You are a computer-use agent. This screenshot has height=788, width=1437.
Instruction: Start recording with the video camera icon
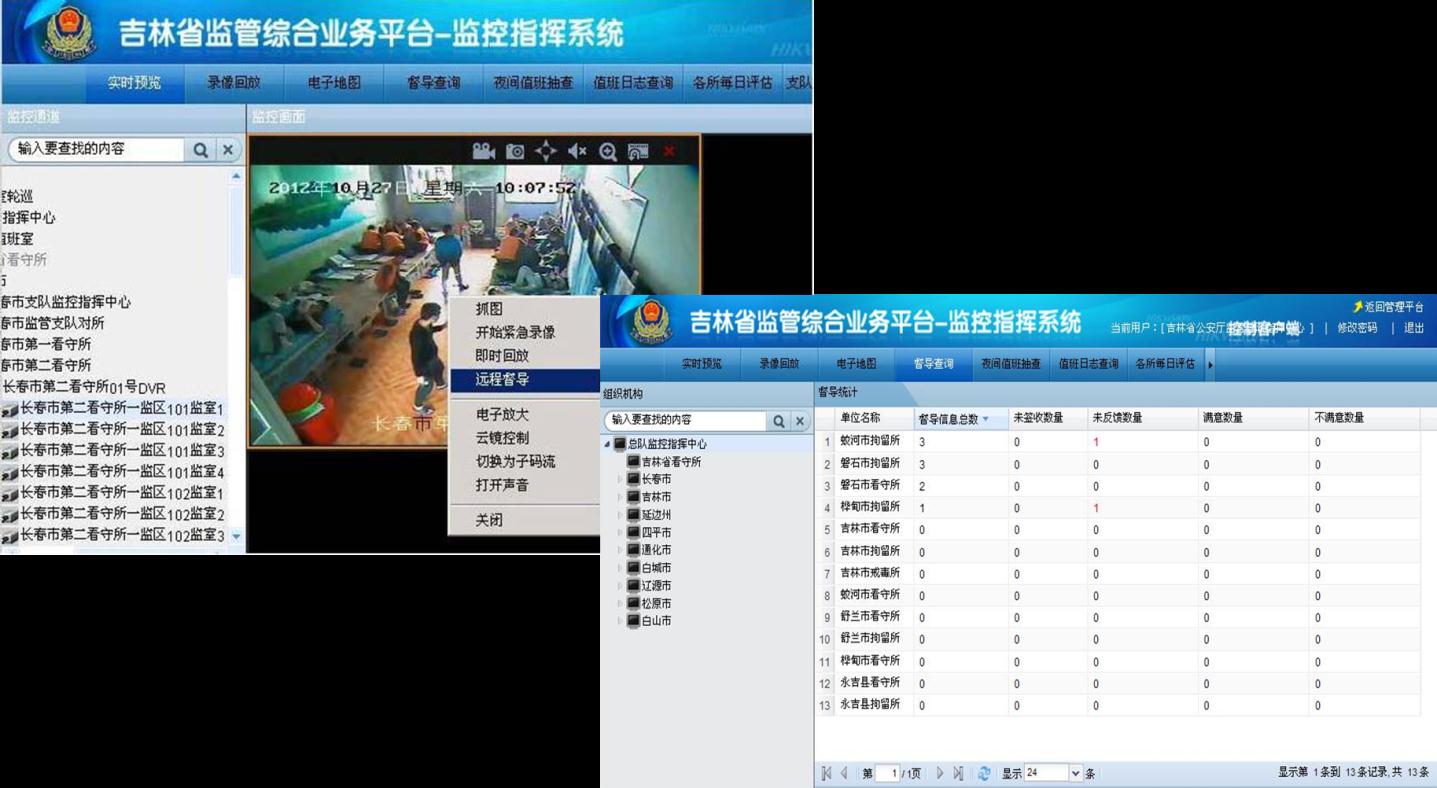(484, 151)
